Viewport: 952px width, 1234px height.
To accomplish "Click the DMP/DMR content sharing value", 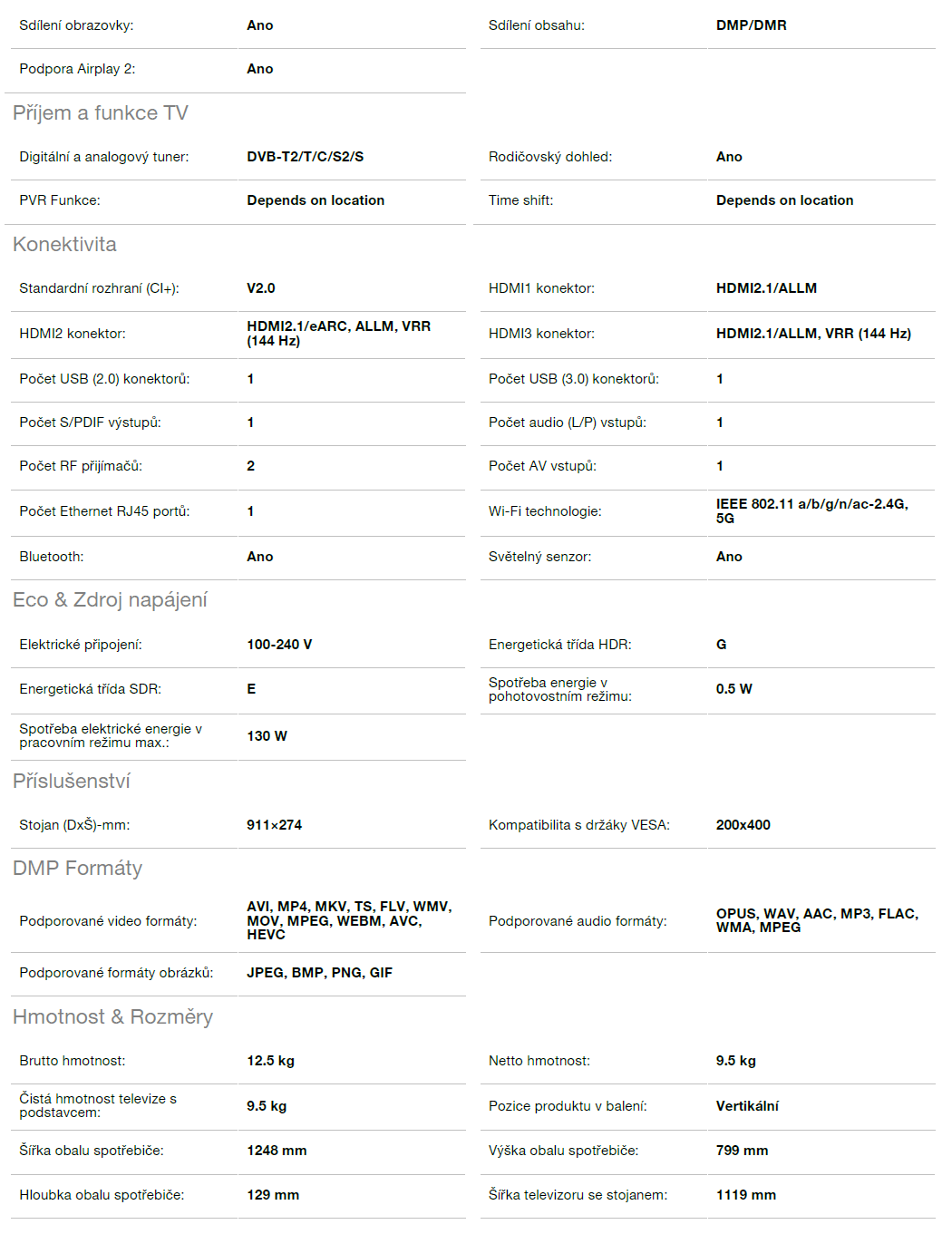I will pyautogui.click(x=751, y=25).
